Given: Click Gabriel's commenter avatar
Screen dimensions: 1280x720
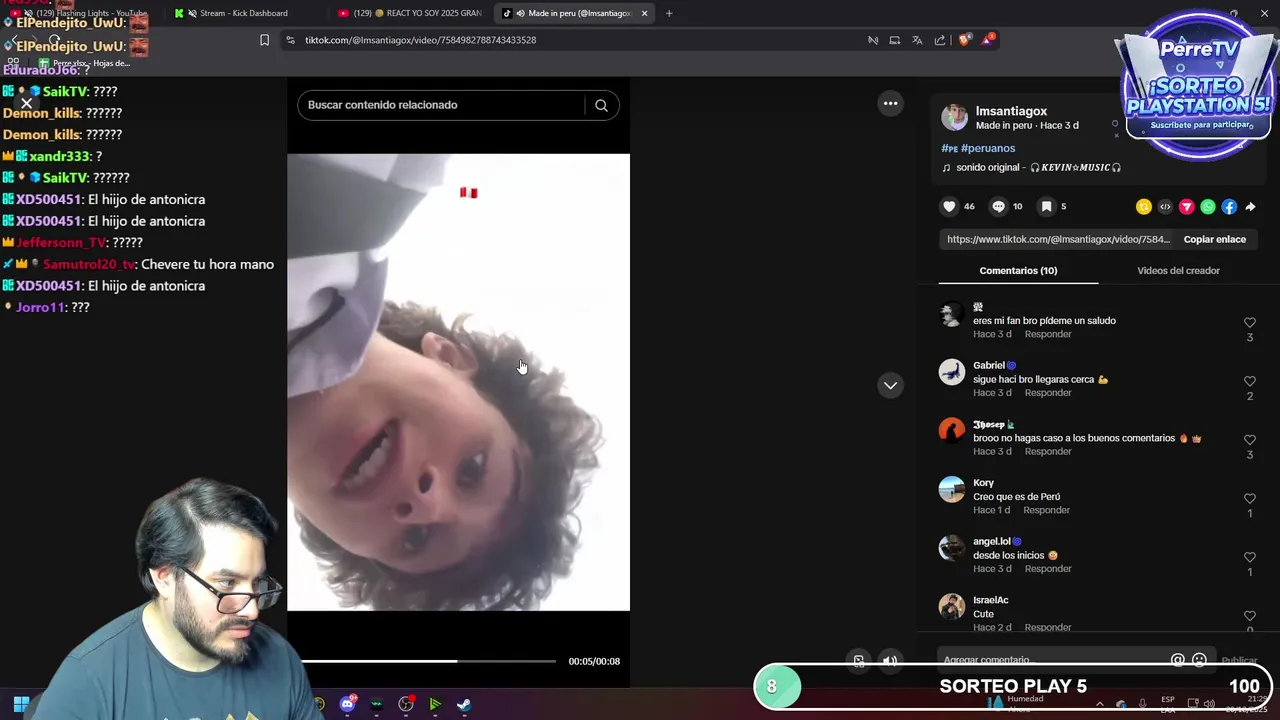Looking at the screenshot, I should click(x=952, y=372).
